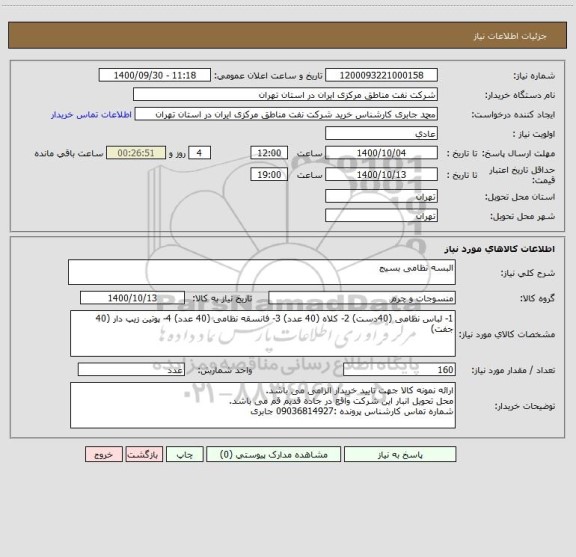This screenshot has width=576, height=557.
Task: Open 'مشاهده مدارک پیوستی (0)' button
Action: [x=273, y=454]
